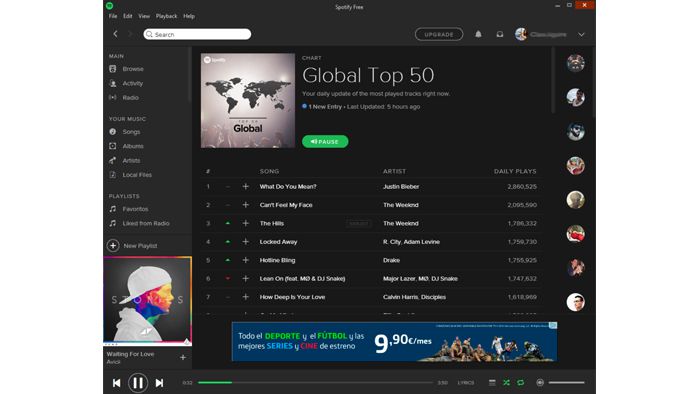Open the Global Top 50 cover image
The image size is (700, 394).
(x=248, y=100)
